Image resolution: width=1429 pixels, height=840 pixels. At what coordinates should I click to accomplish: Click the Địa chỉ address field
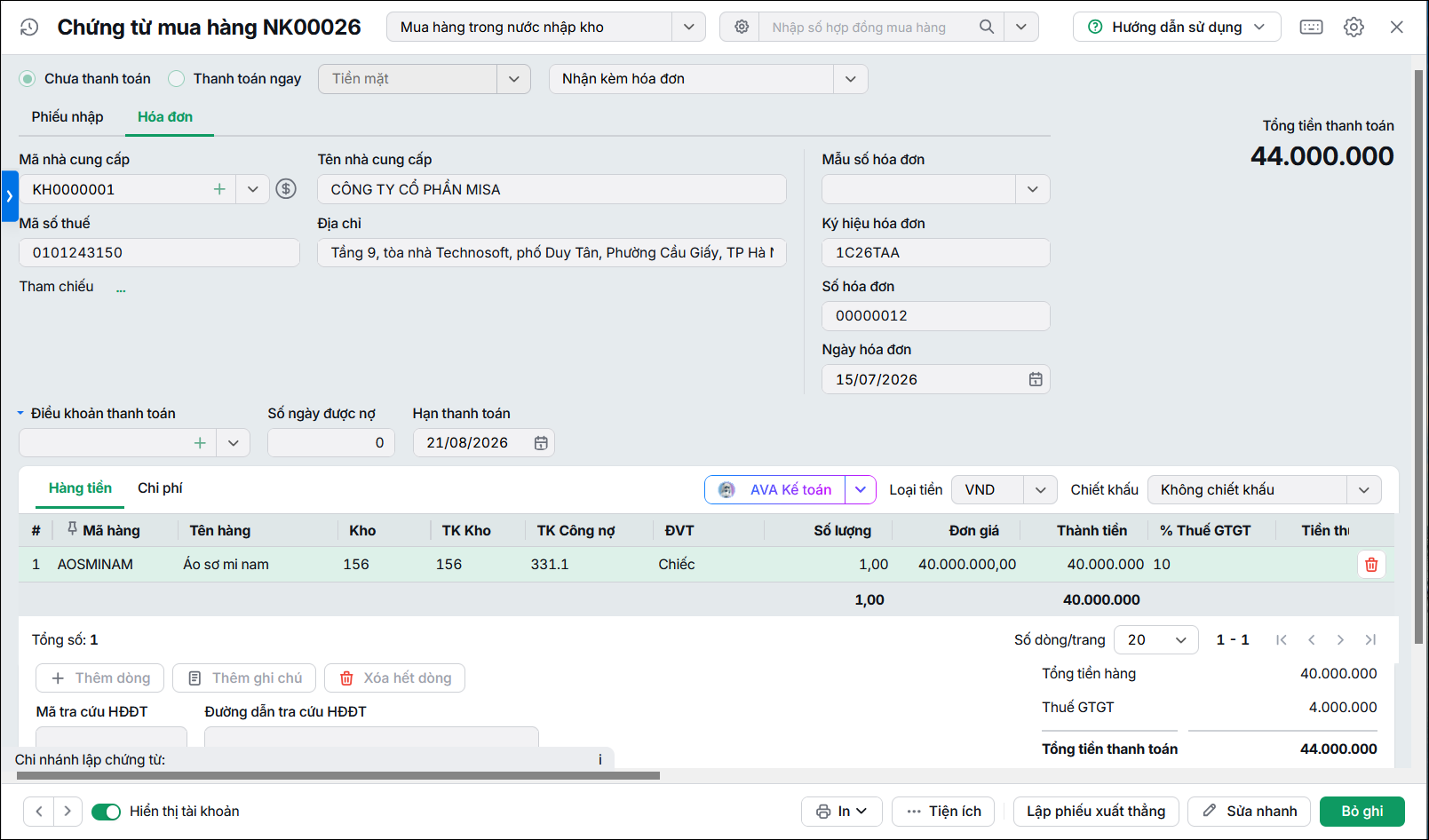pos(552,253)
